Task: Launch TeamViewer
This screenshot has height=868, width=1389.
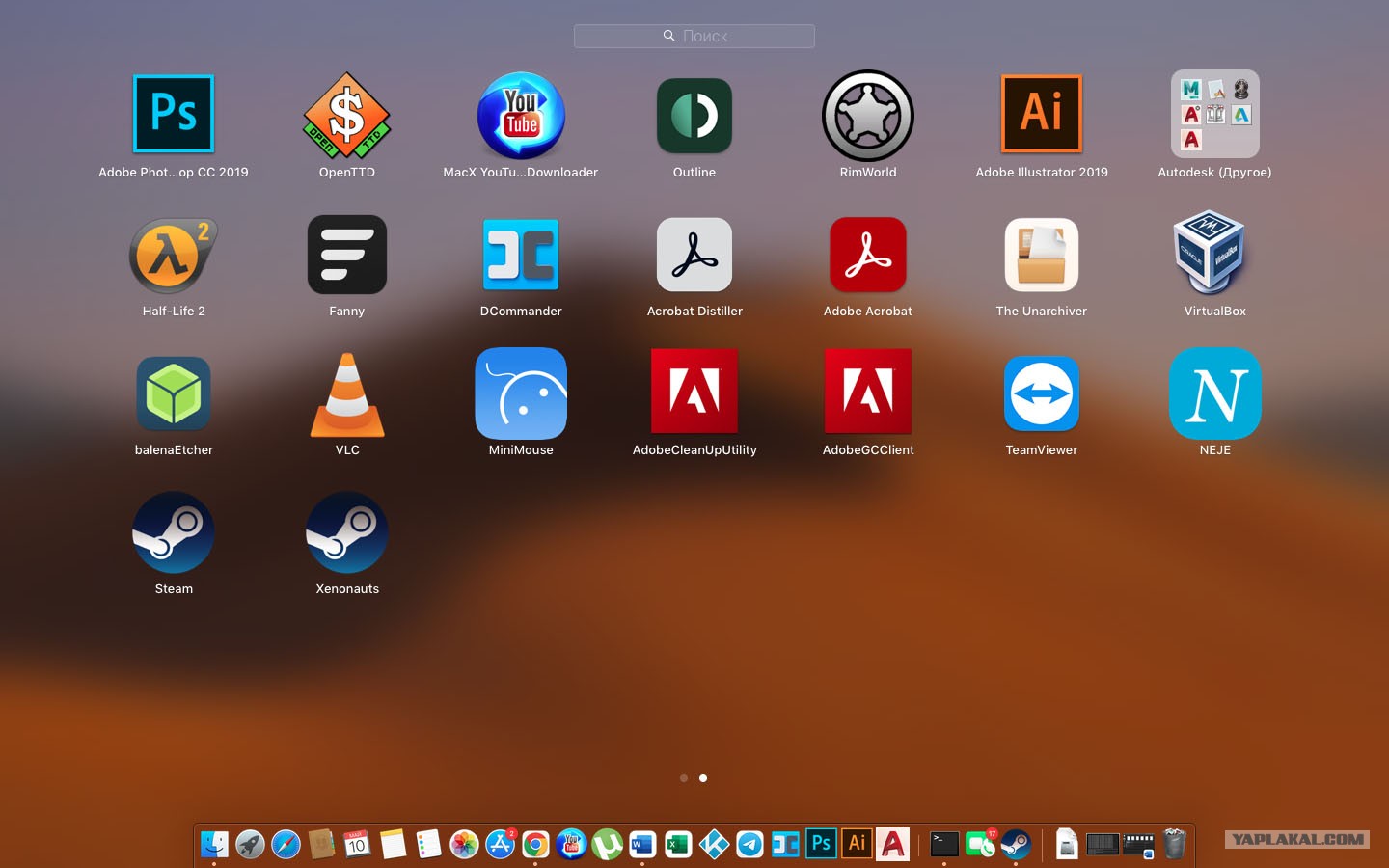Action: coord(1042,393)
